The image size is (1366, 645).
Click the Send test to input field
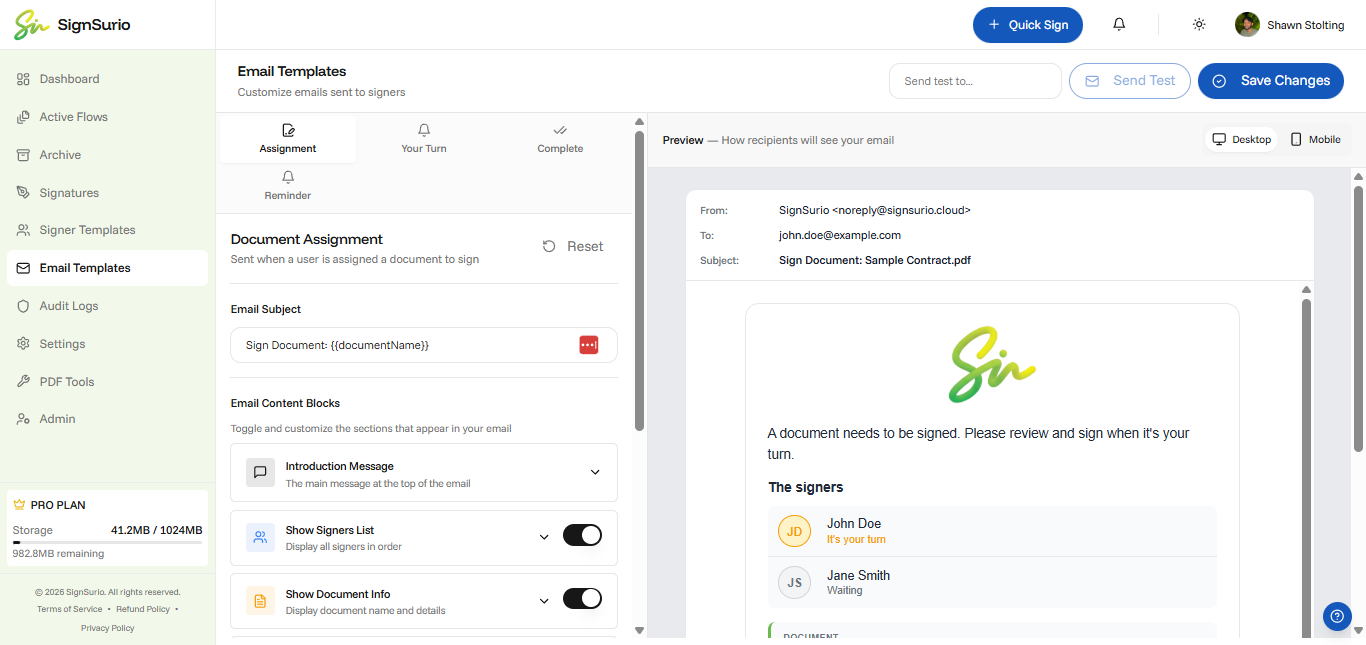pos(975,81)
